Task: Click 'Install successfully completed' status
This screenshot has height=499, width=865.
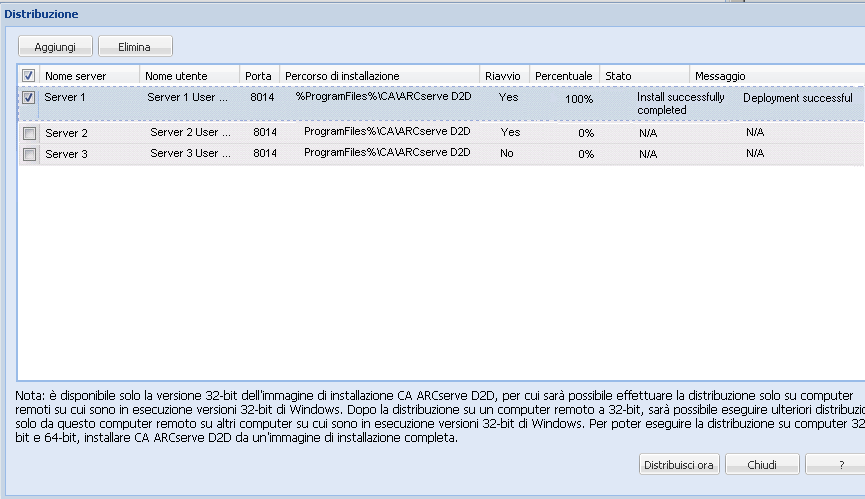Action: [x=681, y=104]
